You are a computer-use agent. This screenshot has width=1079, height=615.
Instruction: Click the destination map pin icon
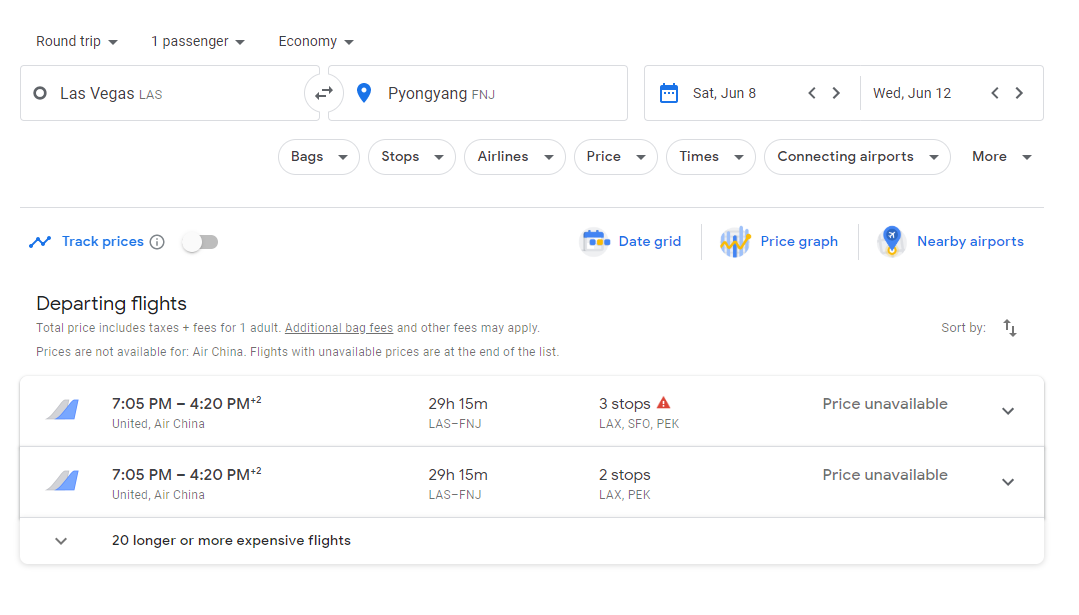click(364, 93)
